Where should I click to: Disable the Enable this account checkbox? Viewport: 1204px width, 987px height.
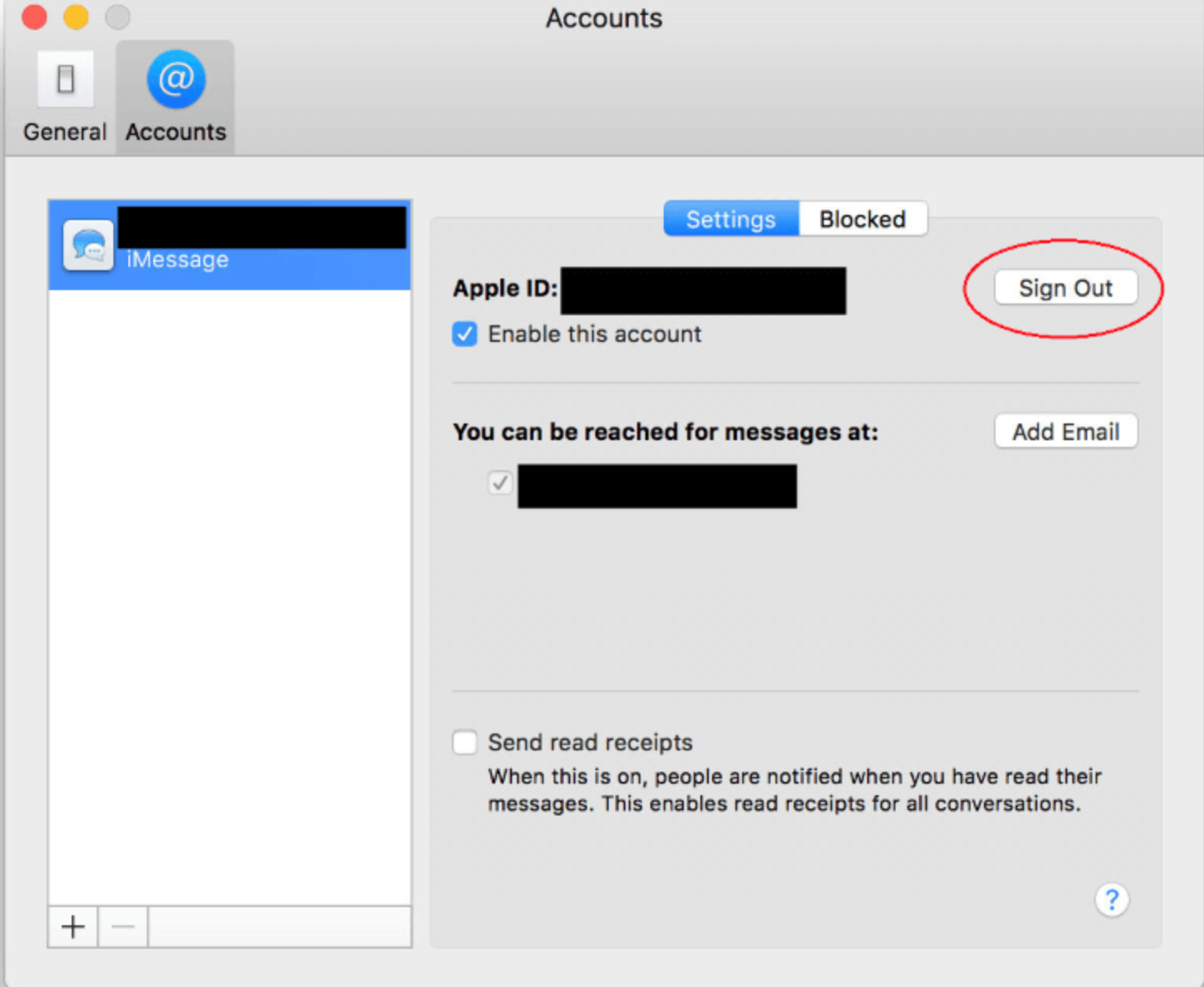pos(464,333)
